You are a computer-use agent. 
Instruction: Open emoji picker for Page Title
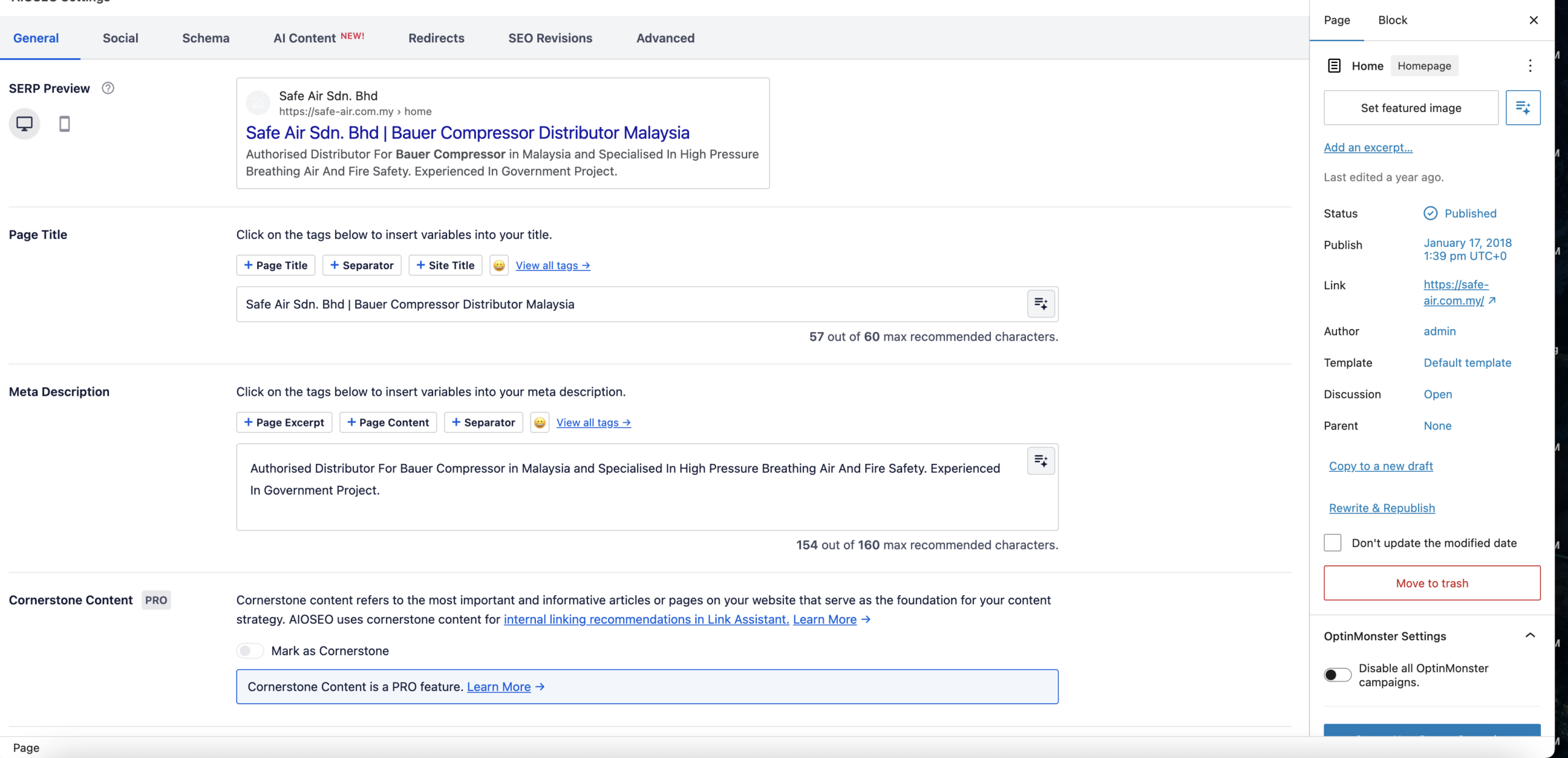pyautogui.click(x=499, y=265)
